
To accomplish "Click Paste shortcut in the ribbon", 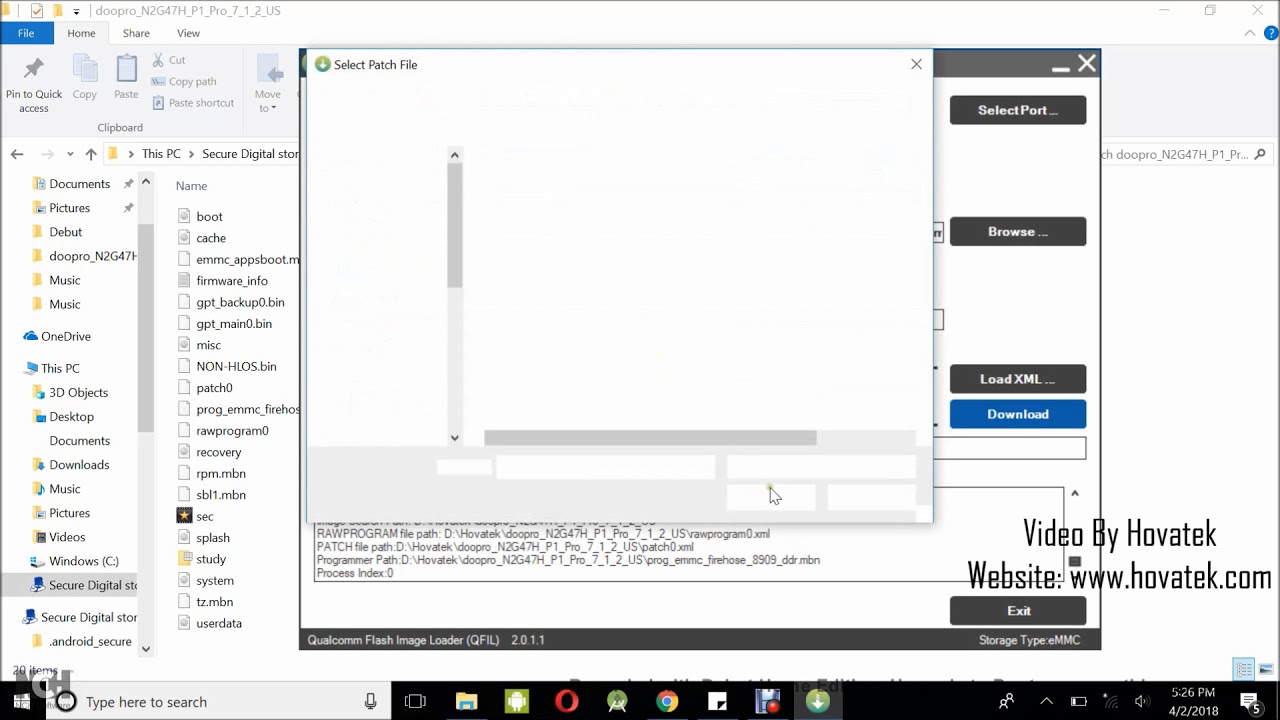I will pos(193,102).
